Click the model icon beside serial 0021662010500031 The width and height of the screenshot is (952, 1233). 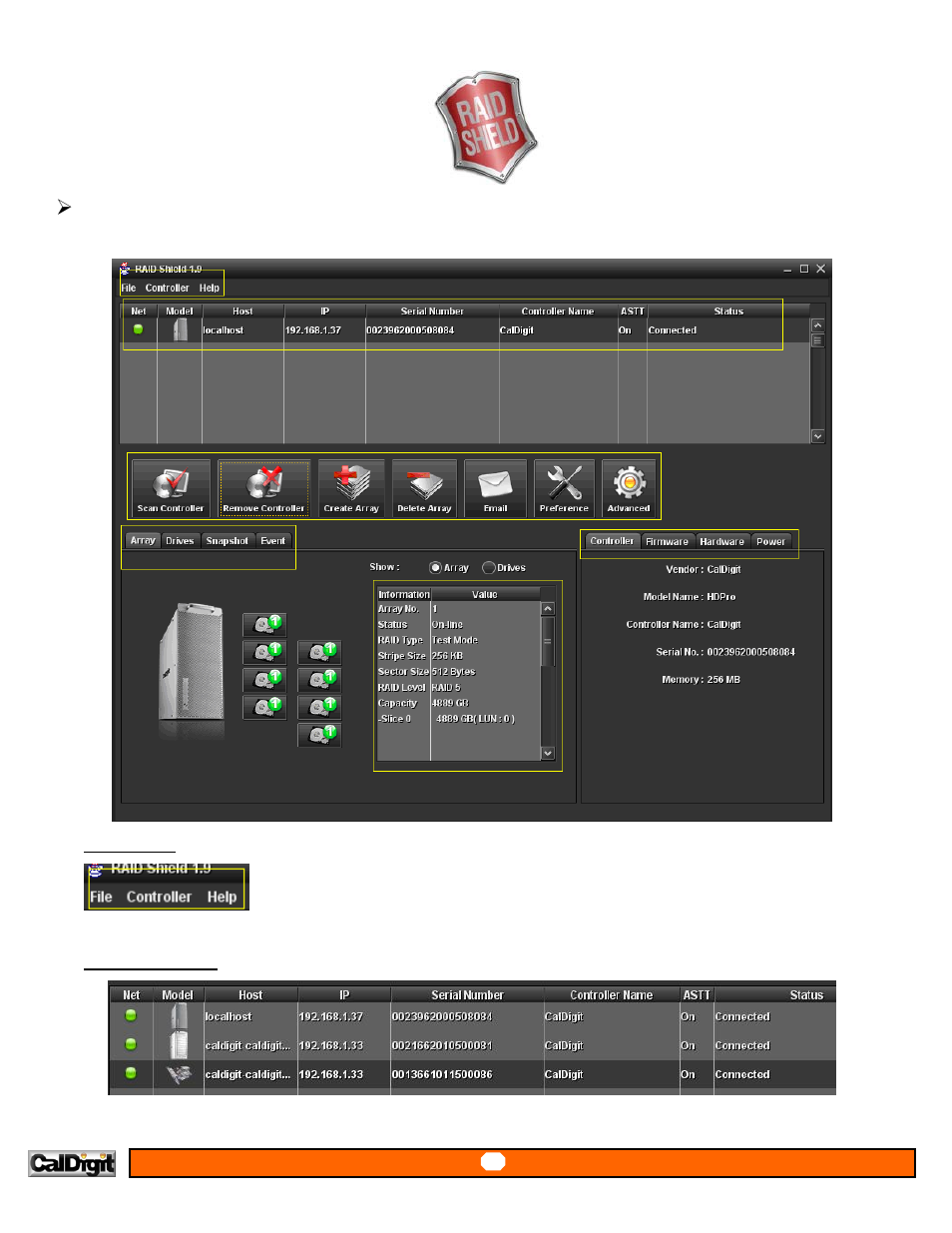pos(179,1045)
